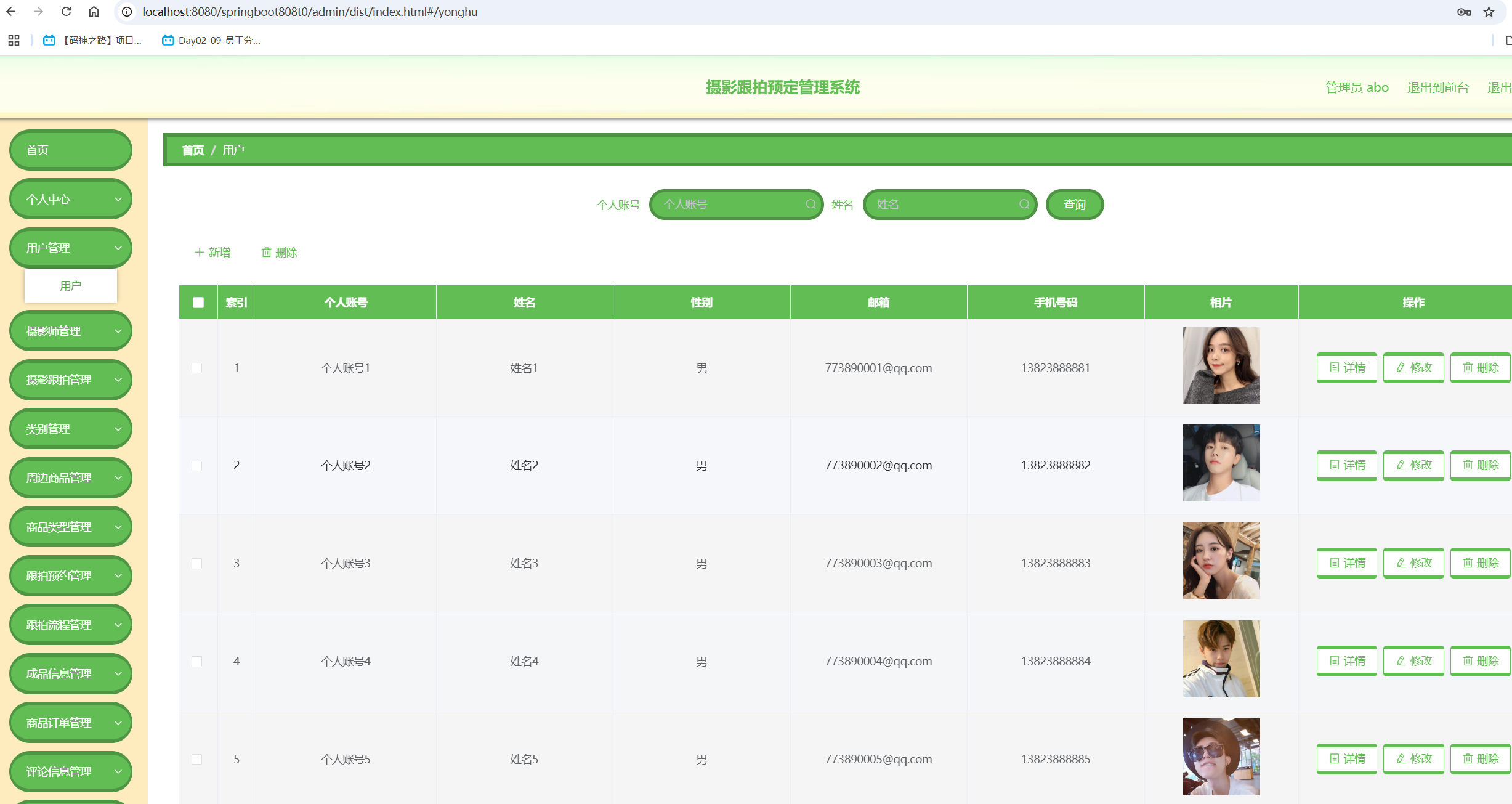Click into the 个人账号 search input
Screen dimensions: 1512x804
click(x=736, y=205)
